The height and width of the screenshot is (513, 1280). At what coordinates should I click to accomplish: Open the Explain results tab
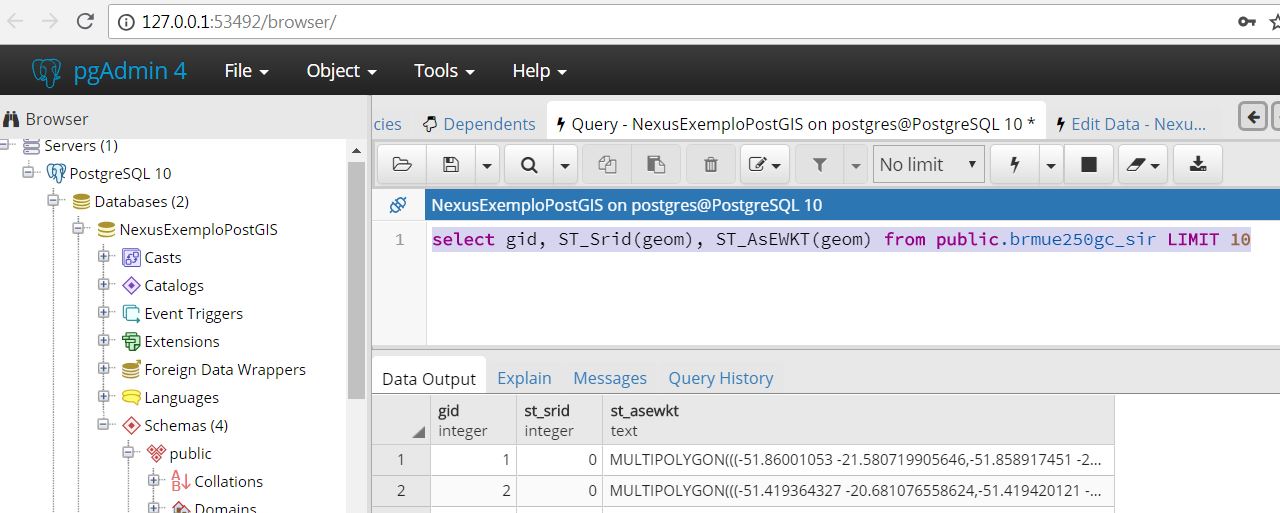click(524, 378)
